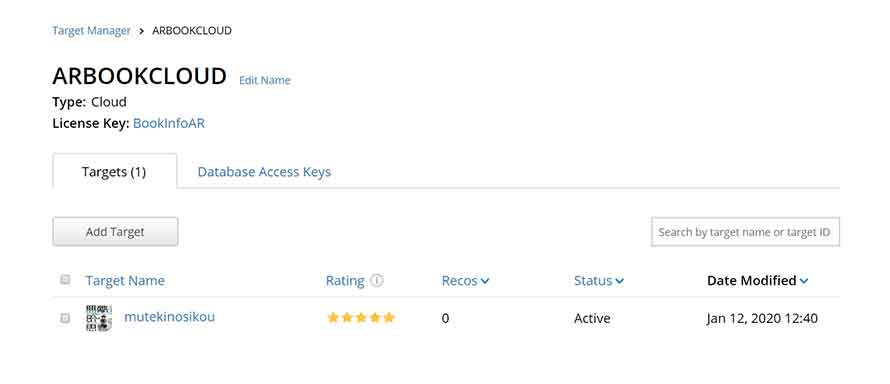This screenshot has width=890, height=384.
Task: Click the Edit Name link
Action: (x=265, y=80)
